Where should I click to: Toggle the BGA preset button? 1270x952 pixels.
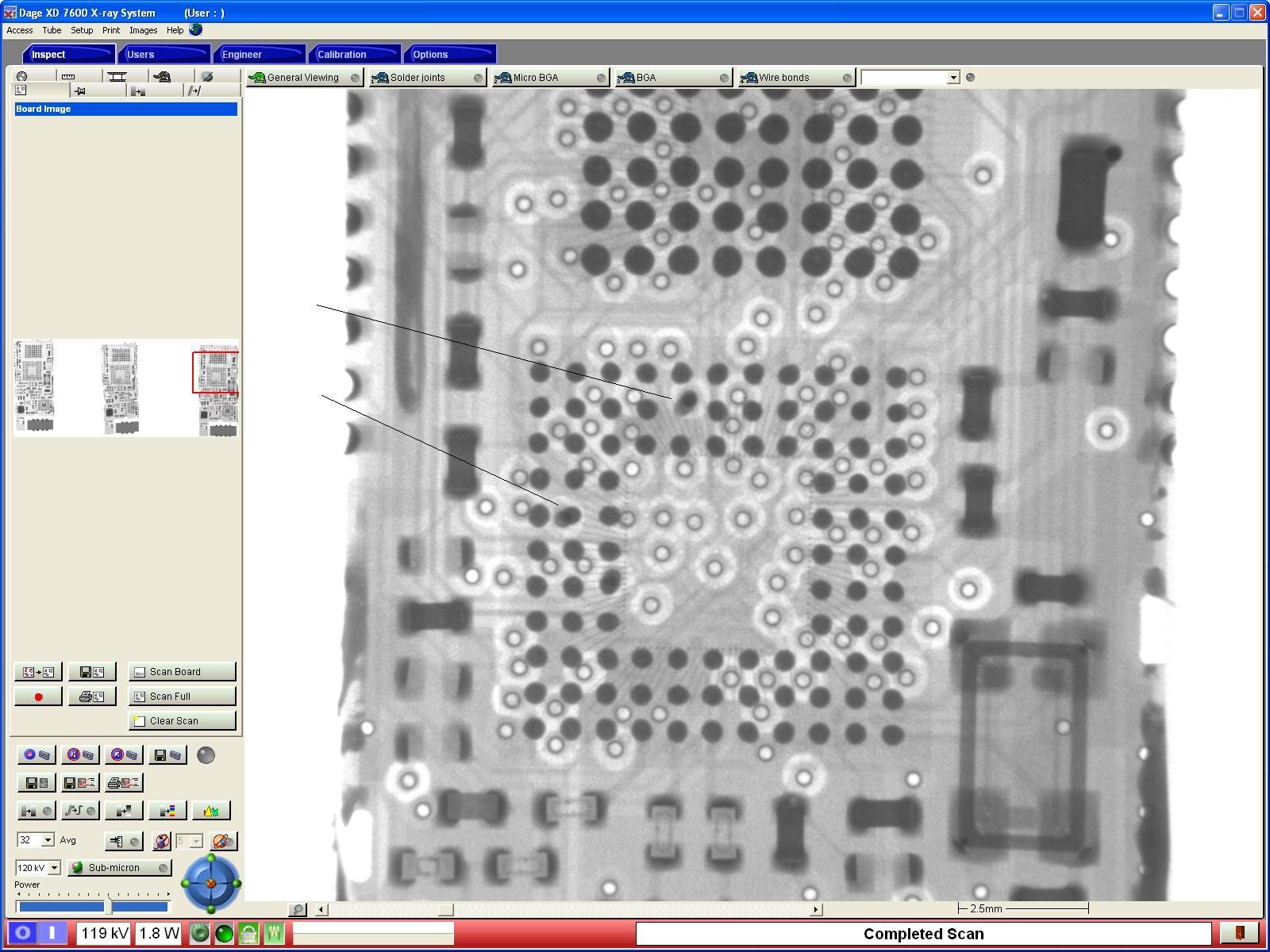pos(673,77)
